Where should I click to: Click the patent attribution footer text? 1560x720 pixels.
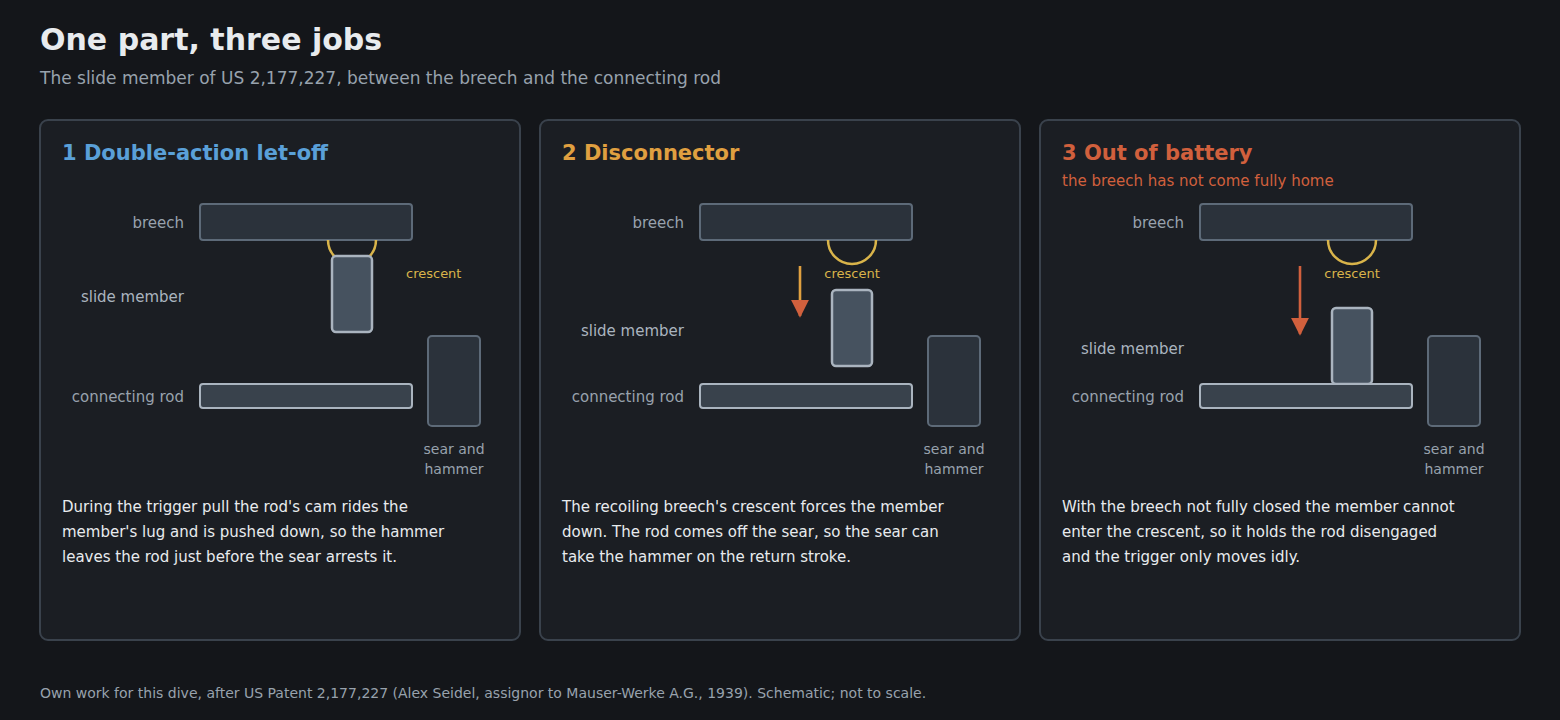click(483, 693)
